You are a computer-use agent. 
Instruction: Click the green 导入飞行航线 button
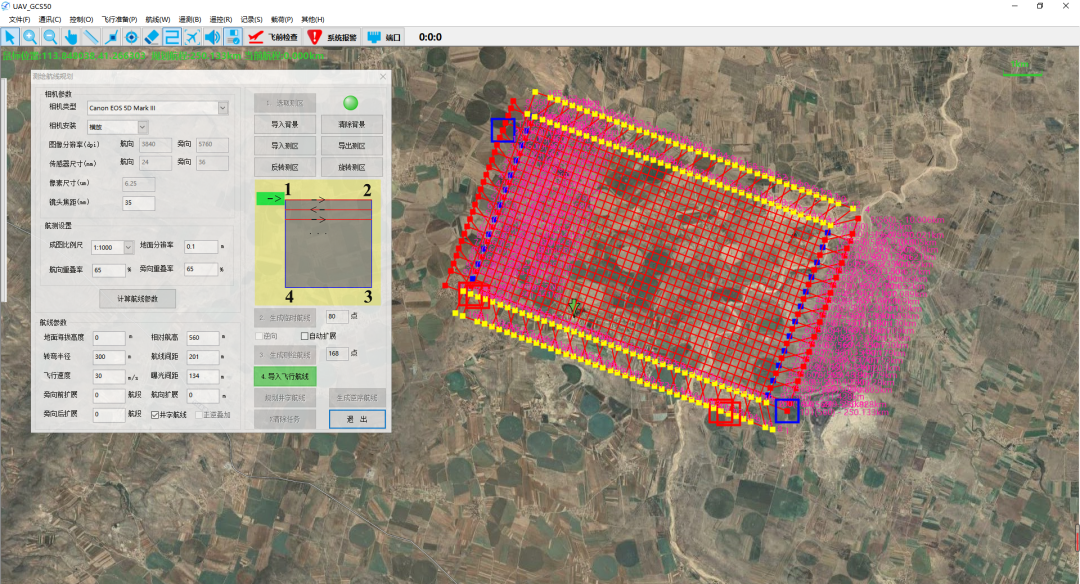pos(285,376)
